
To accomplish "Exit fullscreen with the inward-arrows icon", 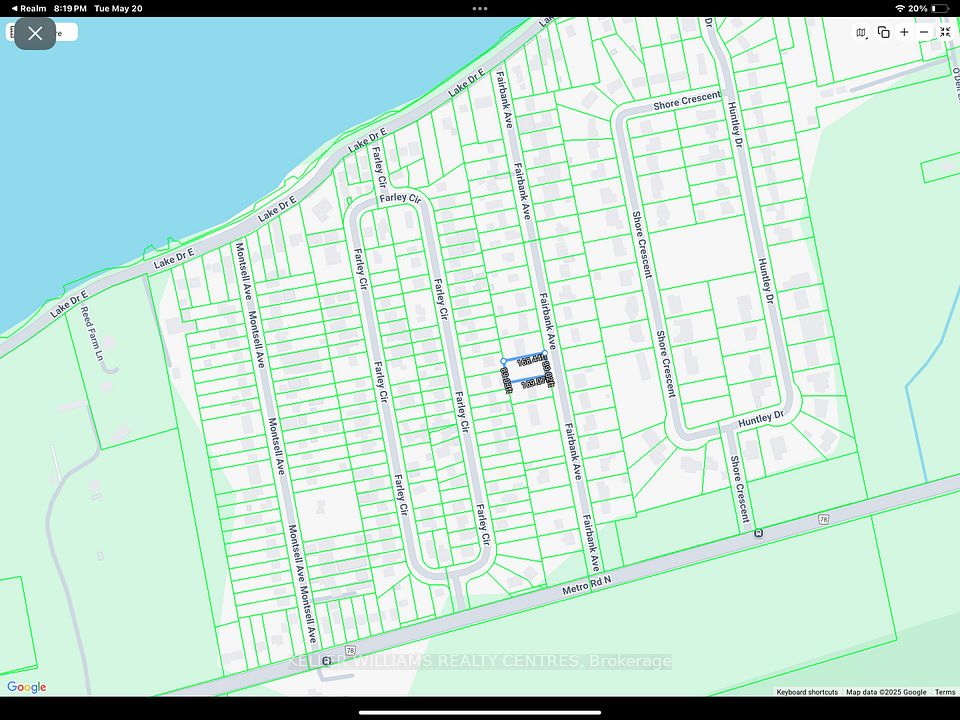I will pos(945,32).
